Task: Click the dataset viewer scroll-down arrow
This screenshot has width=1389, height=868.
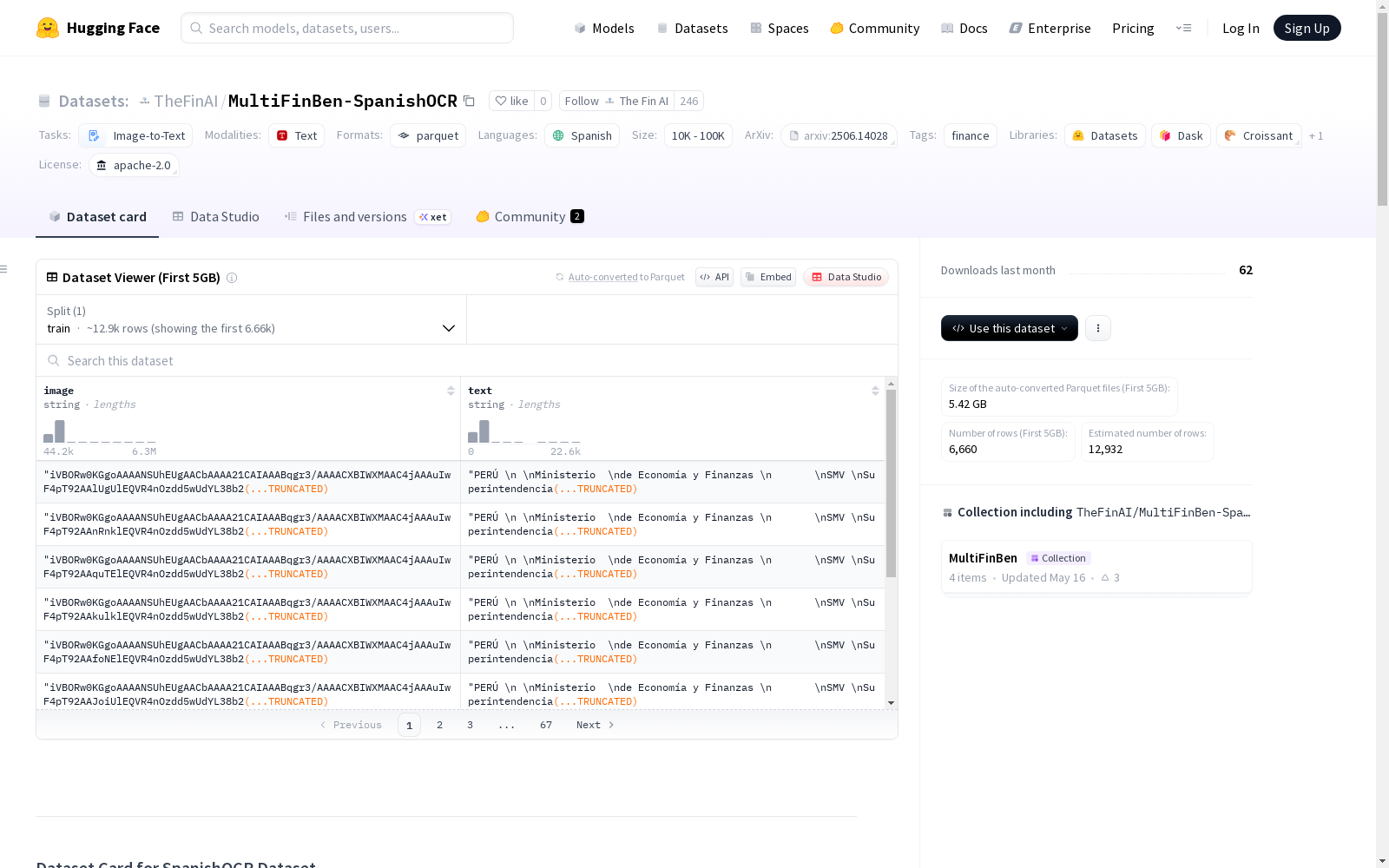Action: [891, 703]
